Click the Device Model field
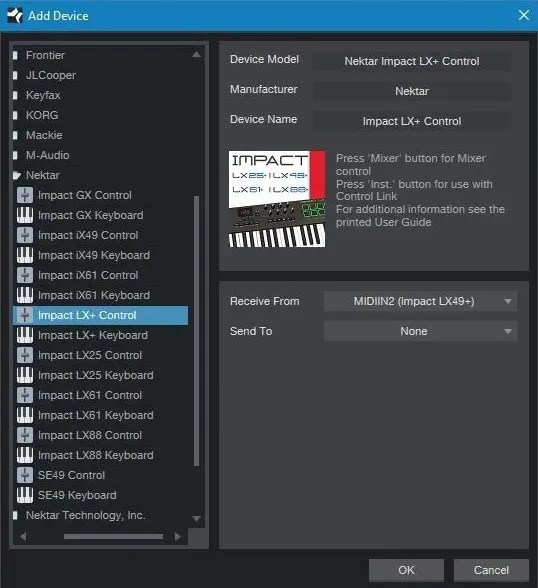Screen dimensions: 538x588 pos(412,61)
